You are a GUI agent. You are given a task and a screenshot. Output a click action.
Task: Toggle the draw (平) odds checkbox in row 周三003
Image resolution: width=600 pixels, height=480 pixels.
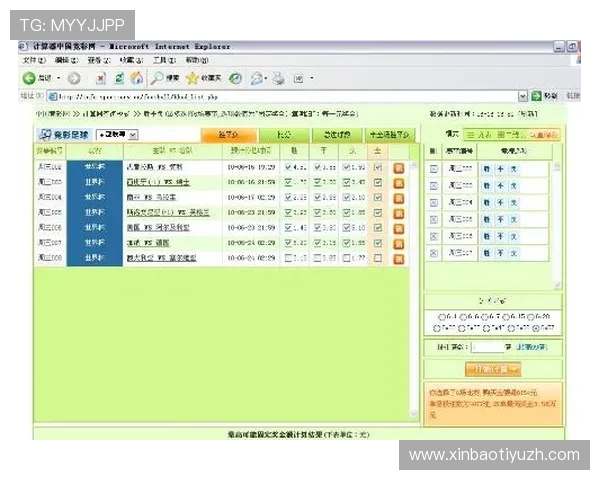point(317,182)
